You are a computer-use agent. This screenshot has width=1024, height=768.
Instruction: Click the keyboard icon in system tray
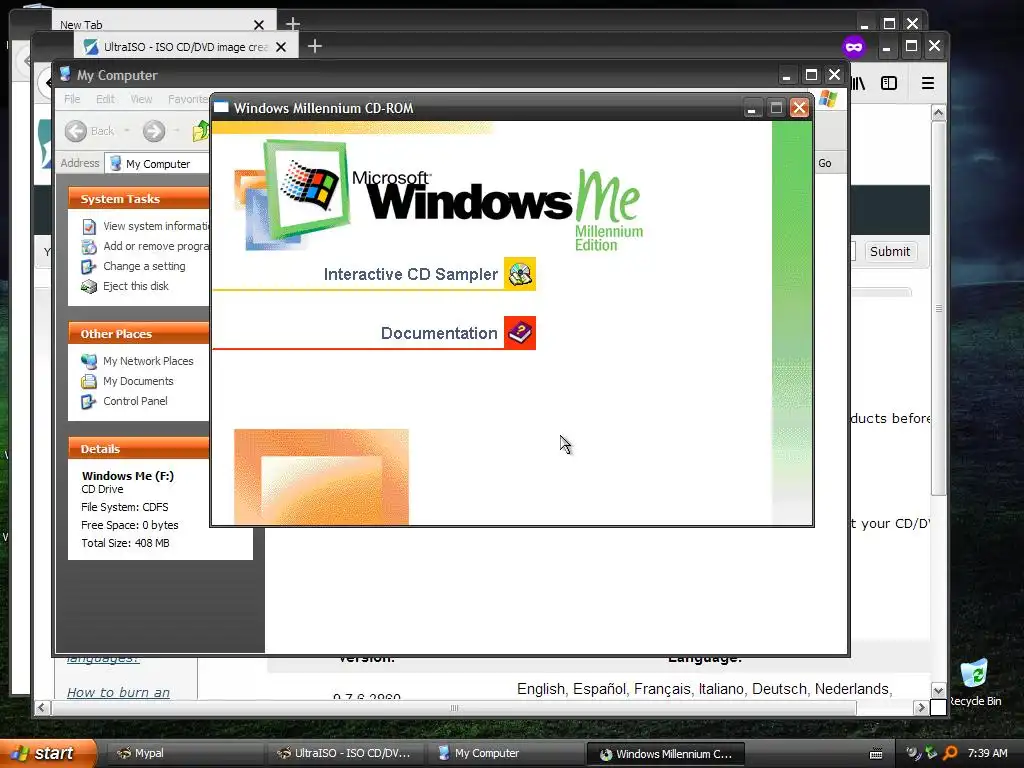coord(876,754)
